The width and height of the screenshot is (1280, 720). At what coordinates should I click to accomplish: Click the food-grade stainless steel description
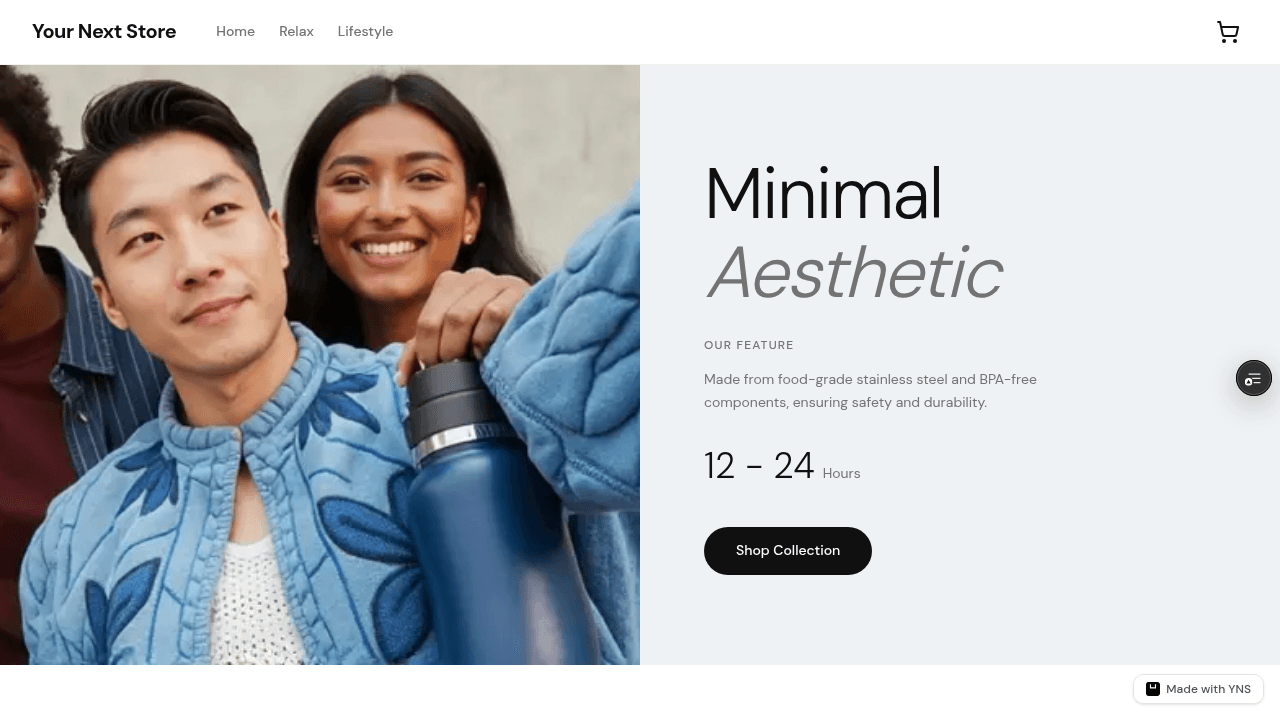(x=870, y=391)
